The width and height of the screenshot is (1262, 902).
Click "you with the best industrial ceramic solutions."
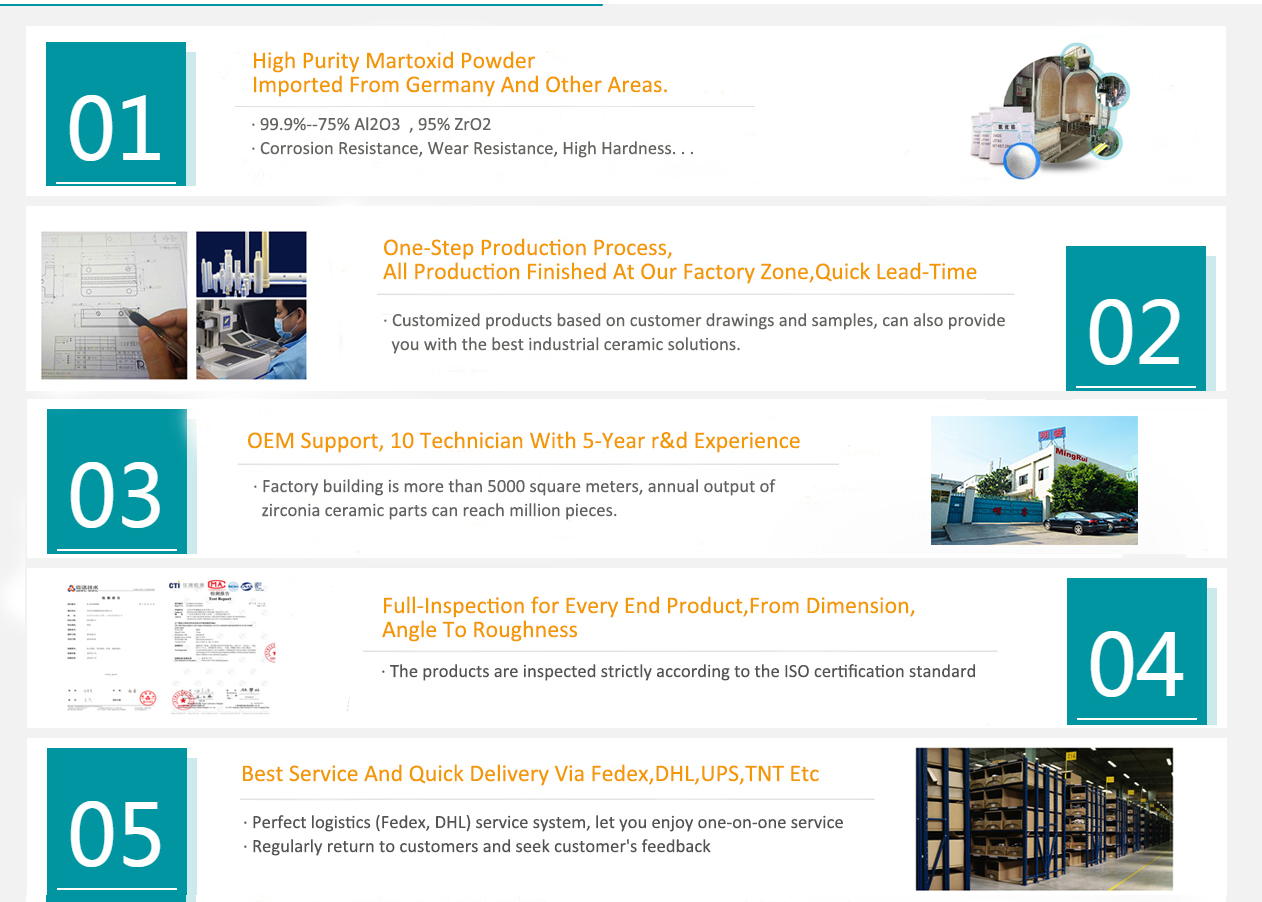566,344
